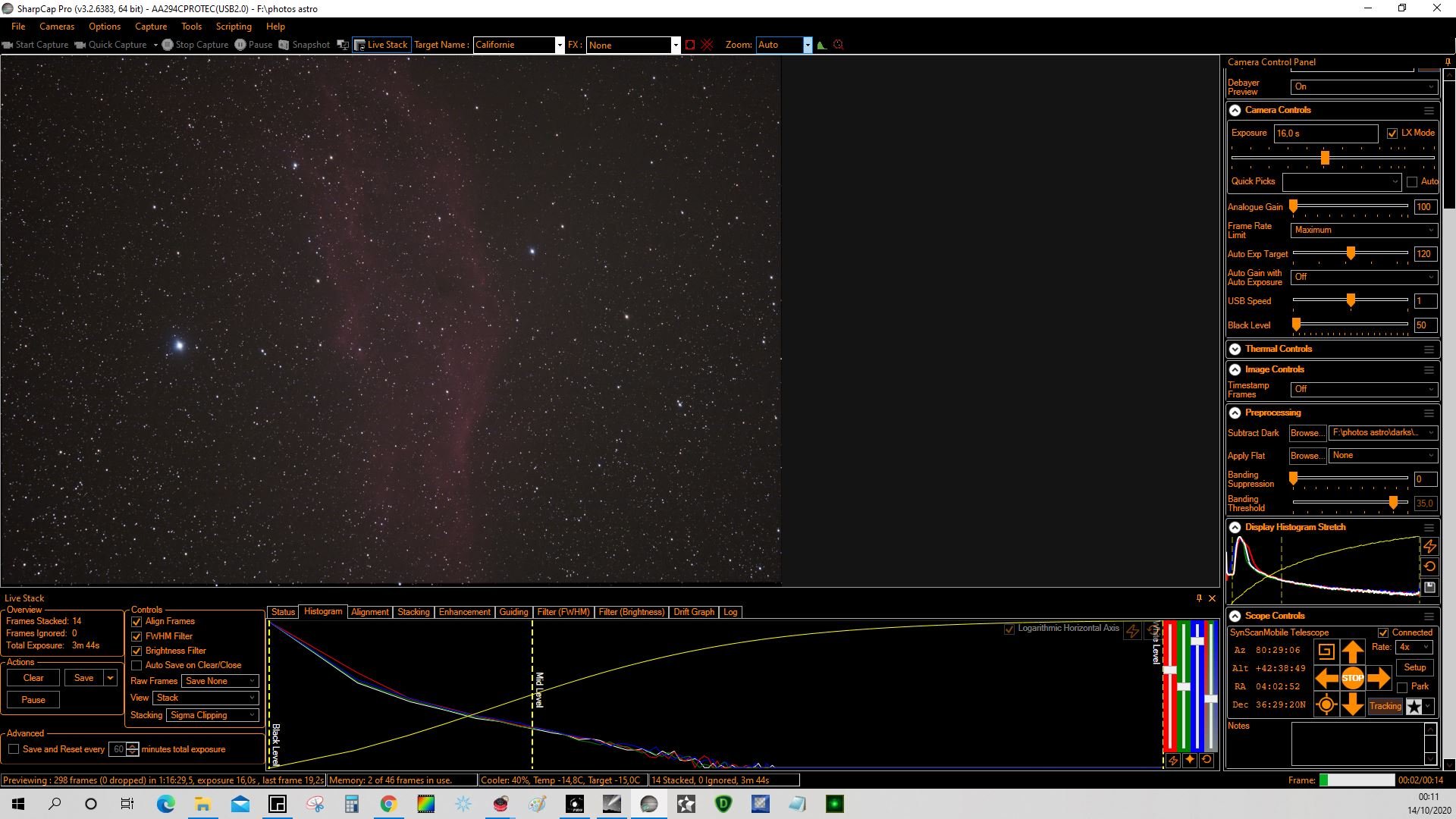The image size is (1456, 819).
Task: Move the telescope down with arrow
Action: pos(1353,705)
